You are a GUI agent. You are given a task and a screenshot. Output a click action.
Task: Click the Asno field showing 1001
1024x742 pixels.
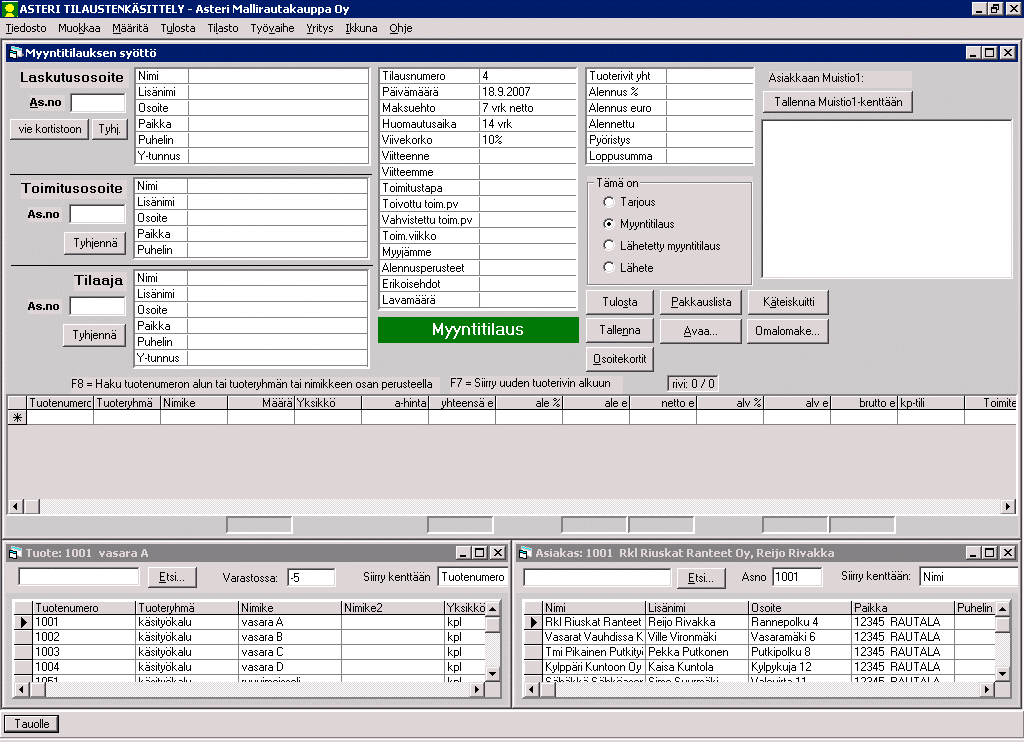click(x=797, y=577)
